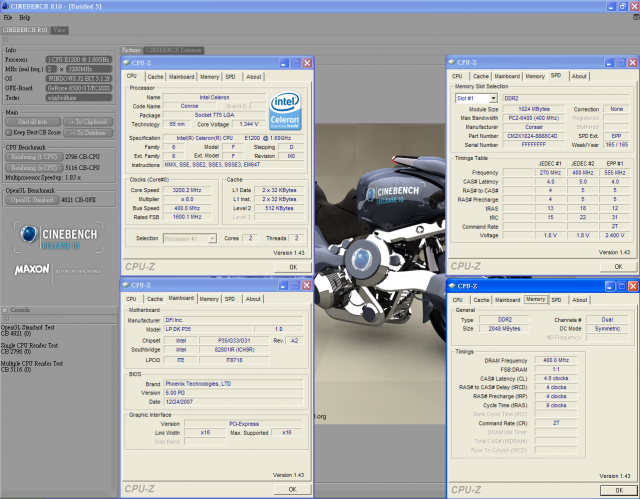
Task: Click Rendering (x CPU) benchmark button
Action: click(x=34, y=168)
